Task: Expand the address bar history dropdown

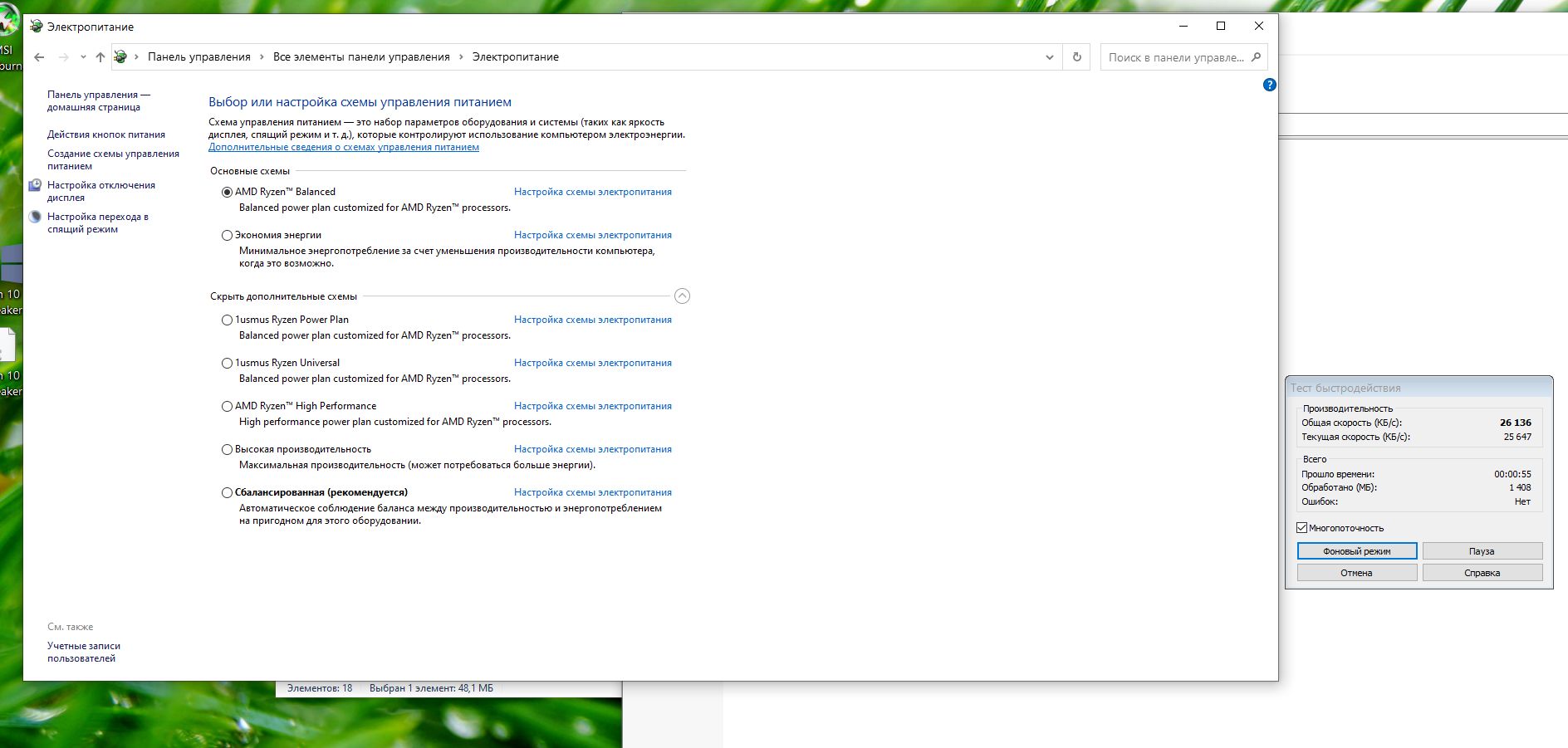Action: pyautogui.click(x=1050, y=57)
